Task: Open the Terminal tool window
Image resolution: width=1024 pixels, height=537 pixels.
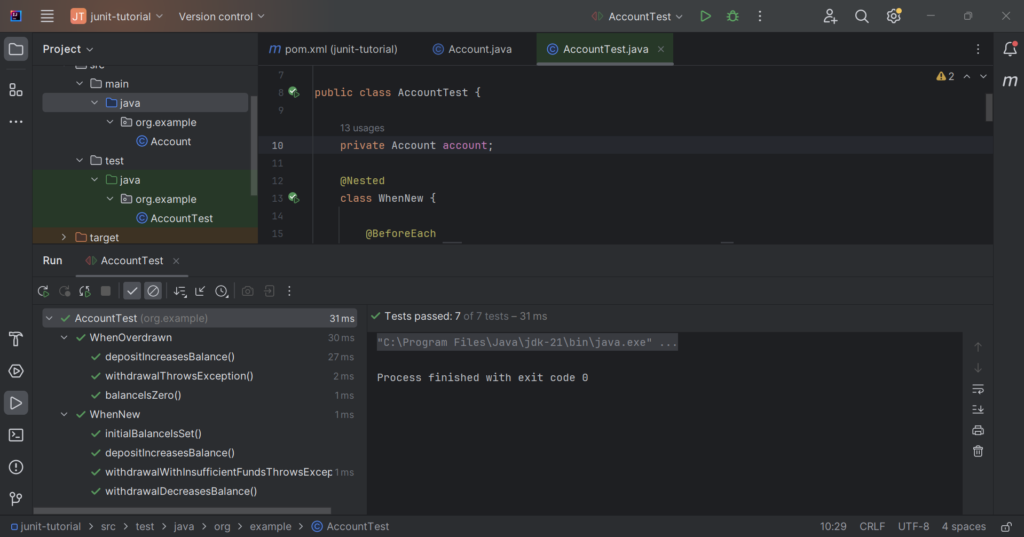Action: (16, 435)
